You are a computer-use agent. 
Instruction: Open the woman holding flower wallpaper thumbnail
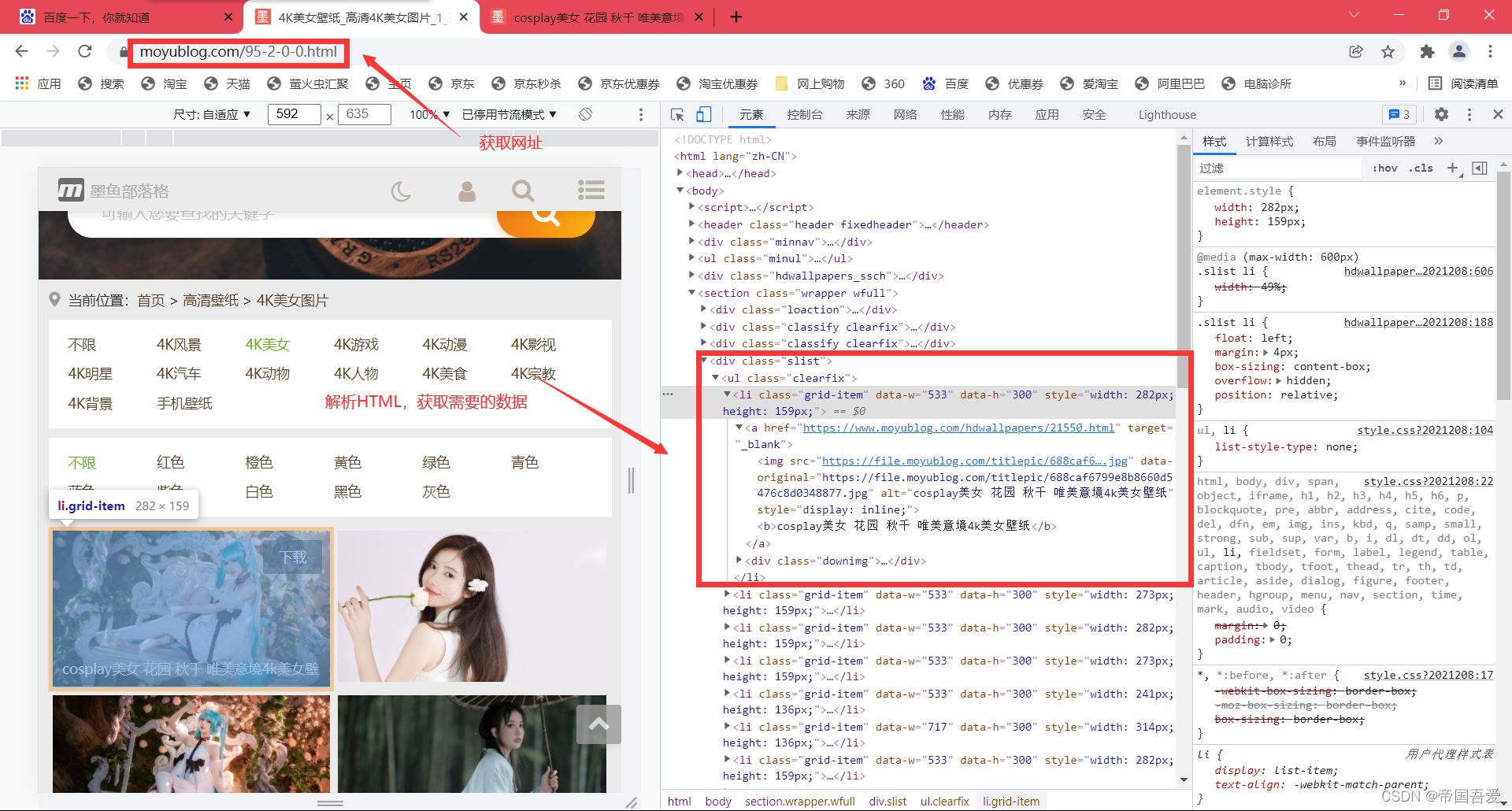472,606
